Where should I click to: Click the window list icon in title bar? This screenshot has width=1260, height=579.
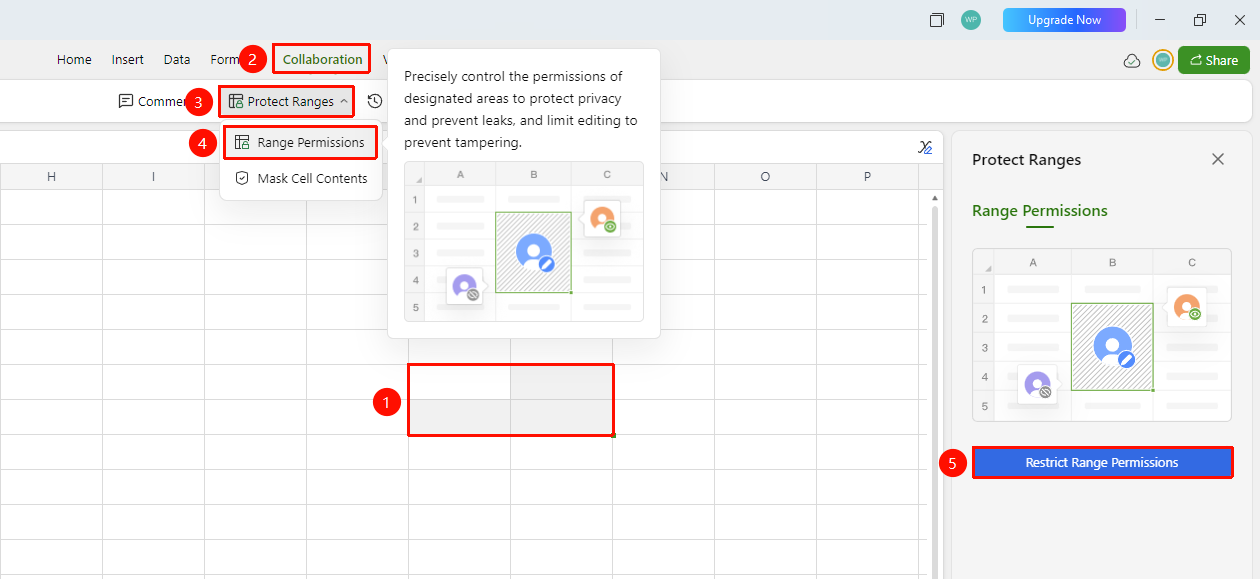(x=937, y=20)
